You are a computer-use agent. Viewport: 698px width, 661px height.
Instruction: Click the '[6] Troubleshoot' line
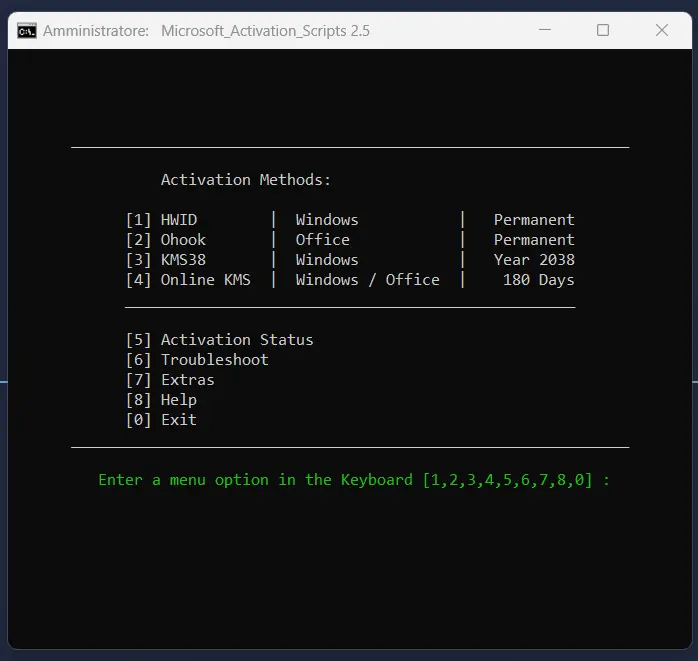pyautogui.click(x=197, y=360)
